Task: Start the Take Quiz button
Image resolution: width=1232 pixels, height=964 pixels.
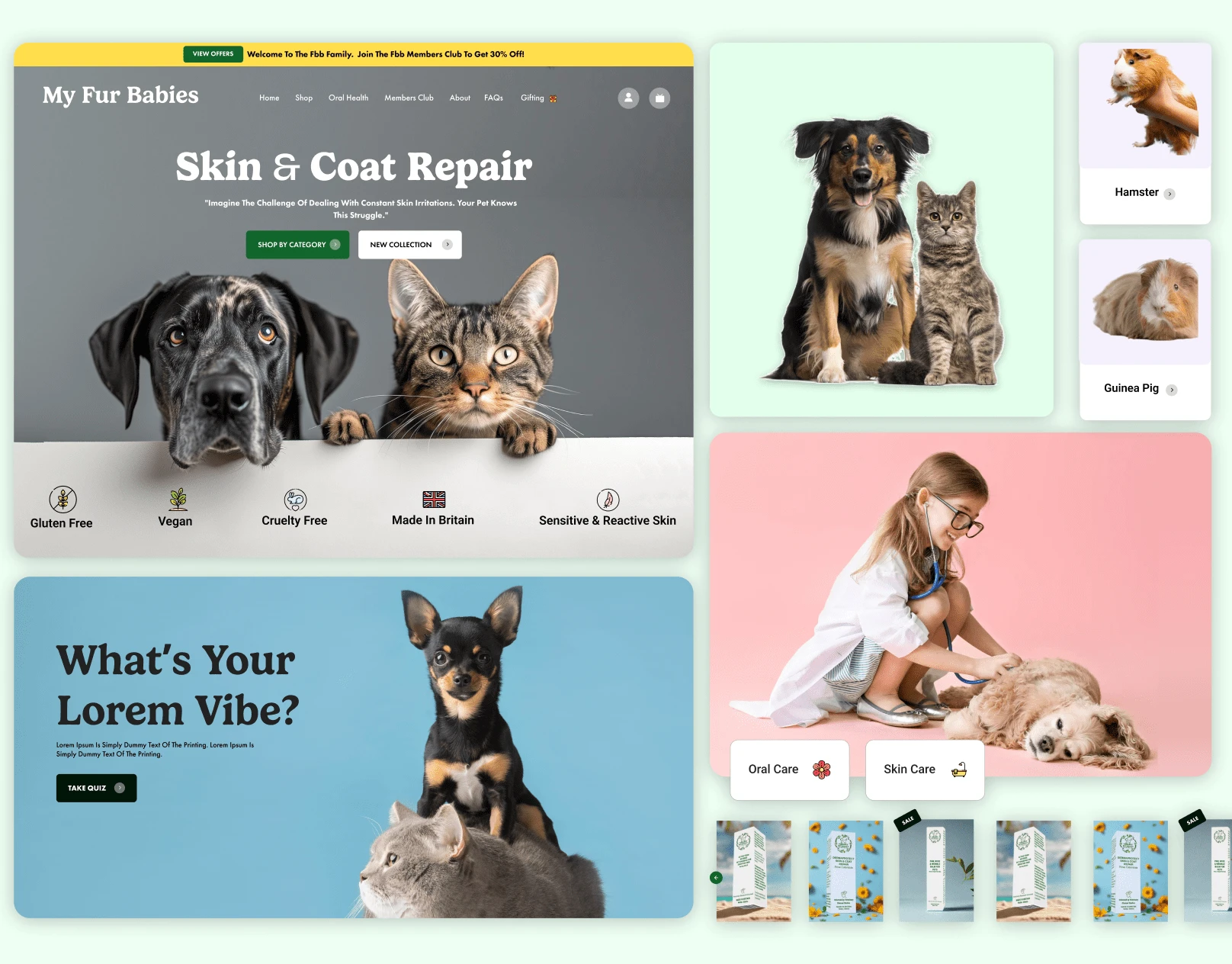Action: 97,788
